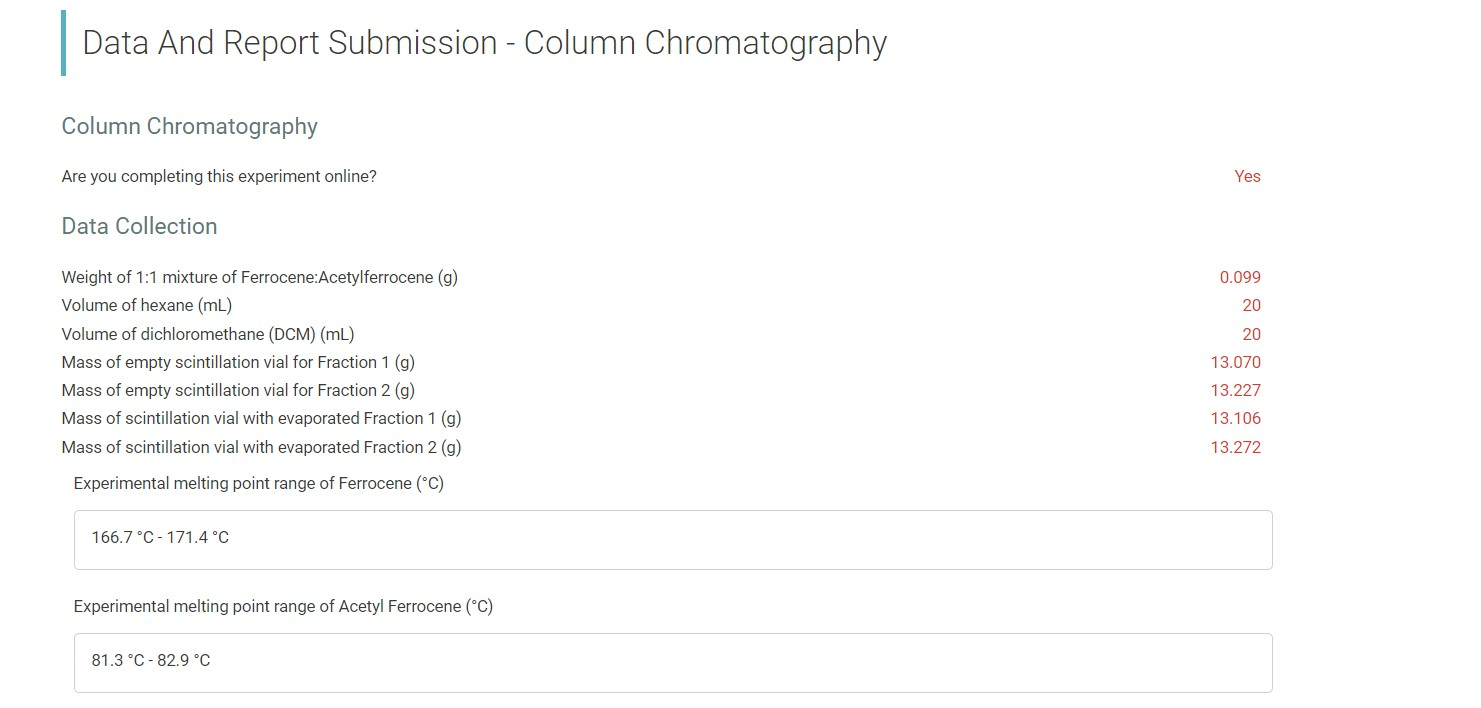Viewport: 1481px width, 708px height.
Task: Click inside the Ferrocene melting point field
Action: [x=670, y=539]
